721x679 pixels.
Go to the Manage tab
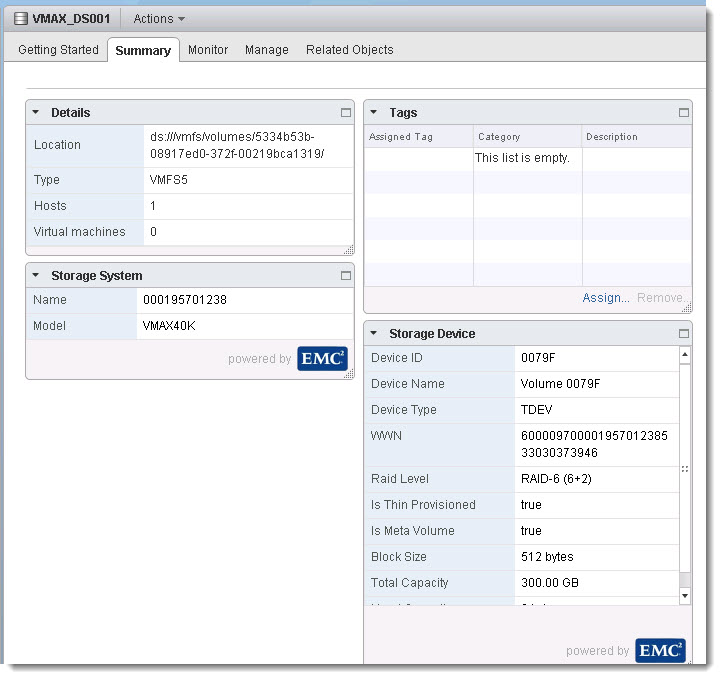(267, 50)
